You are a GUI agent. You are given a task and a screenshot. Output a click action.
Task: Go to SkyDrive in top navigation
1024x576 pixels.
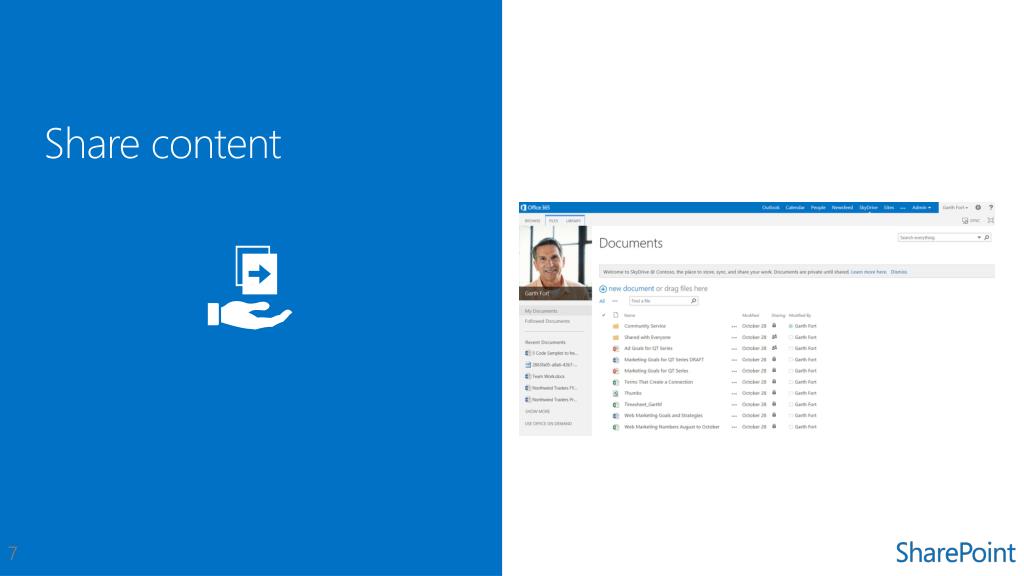tap(868, 208)
